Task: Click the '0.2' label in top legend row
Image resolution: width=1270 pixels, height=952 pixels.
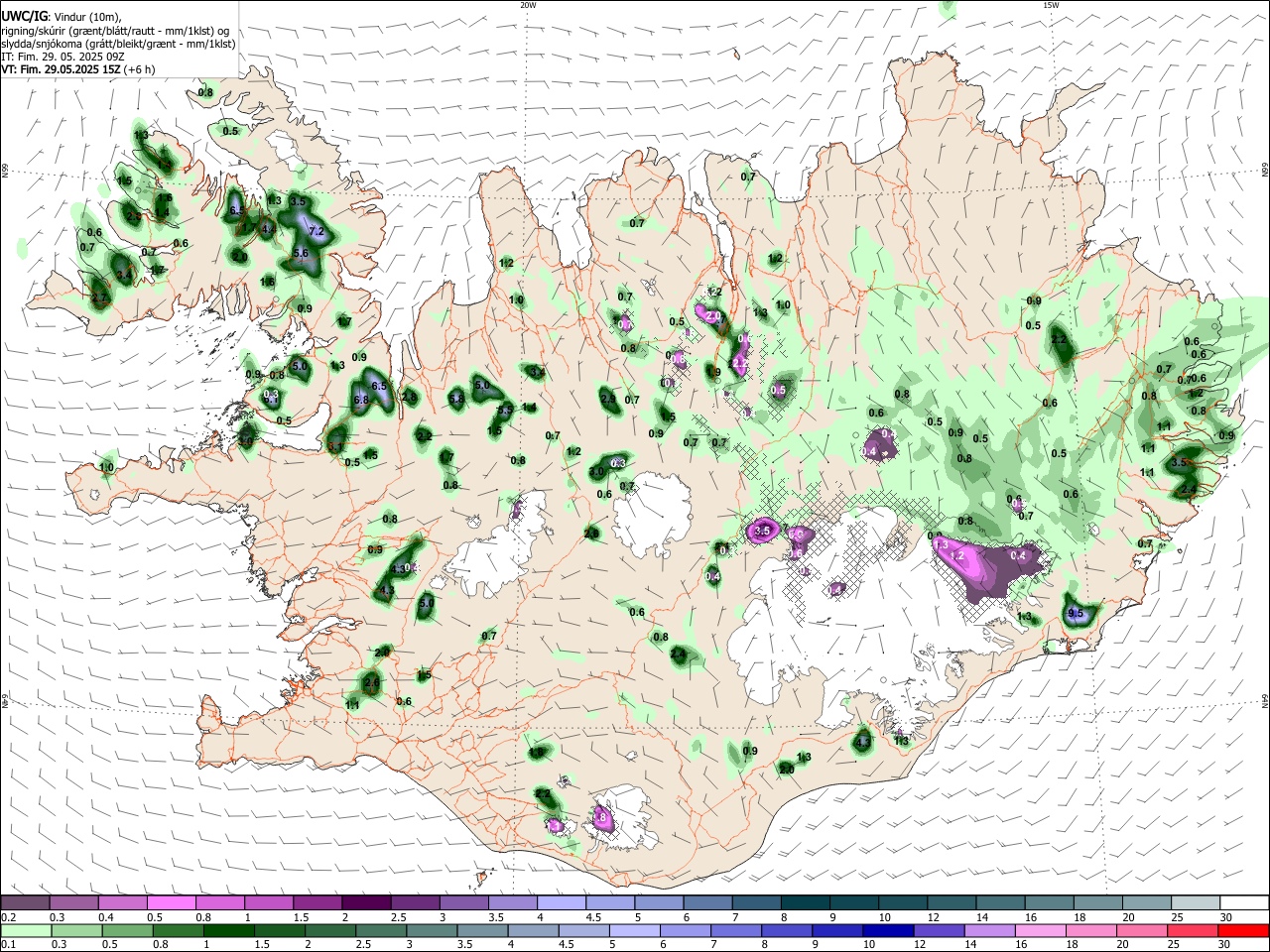Action: click(x=8, y=917)
